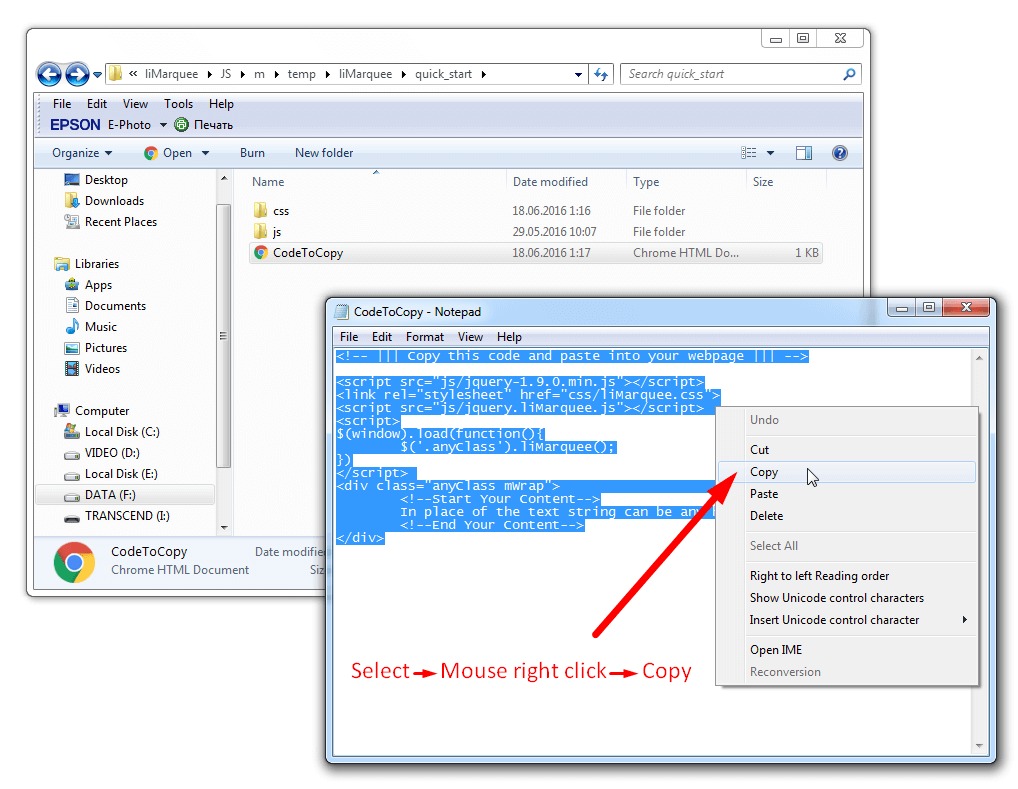Click the Libraries icon in navigation pane
The width and height of the screenshot is (1018, 789).
(62, 264)
